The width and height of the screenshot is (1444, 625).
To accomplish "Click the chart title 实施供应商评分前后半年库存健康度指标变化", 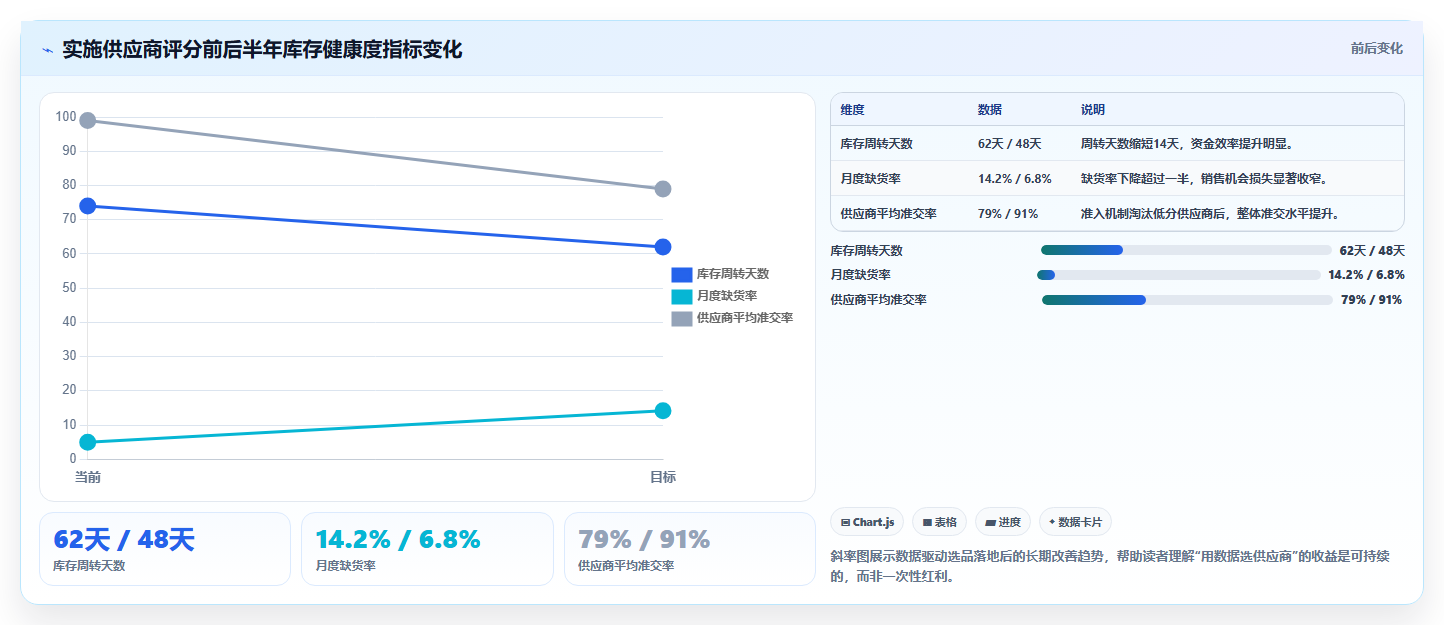I will click(x=262, y=50).
